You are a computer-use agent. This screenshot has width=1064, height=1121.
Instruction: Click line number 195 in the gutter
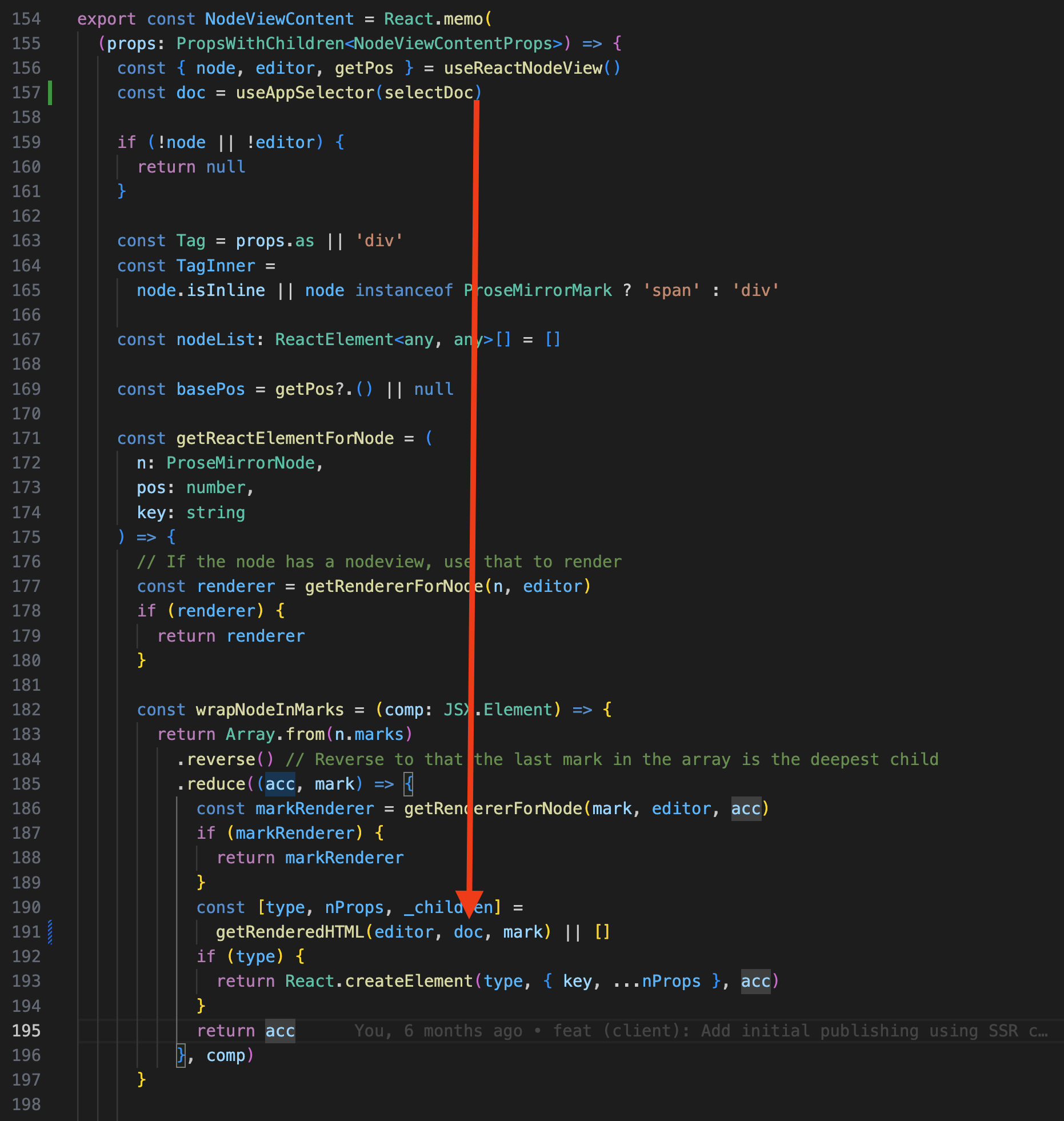[26, 1031]
